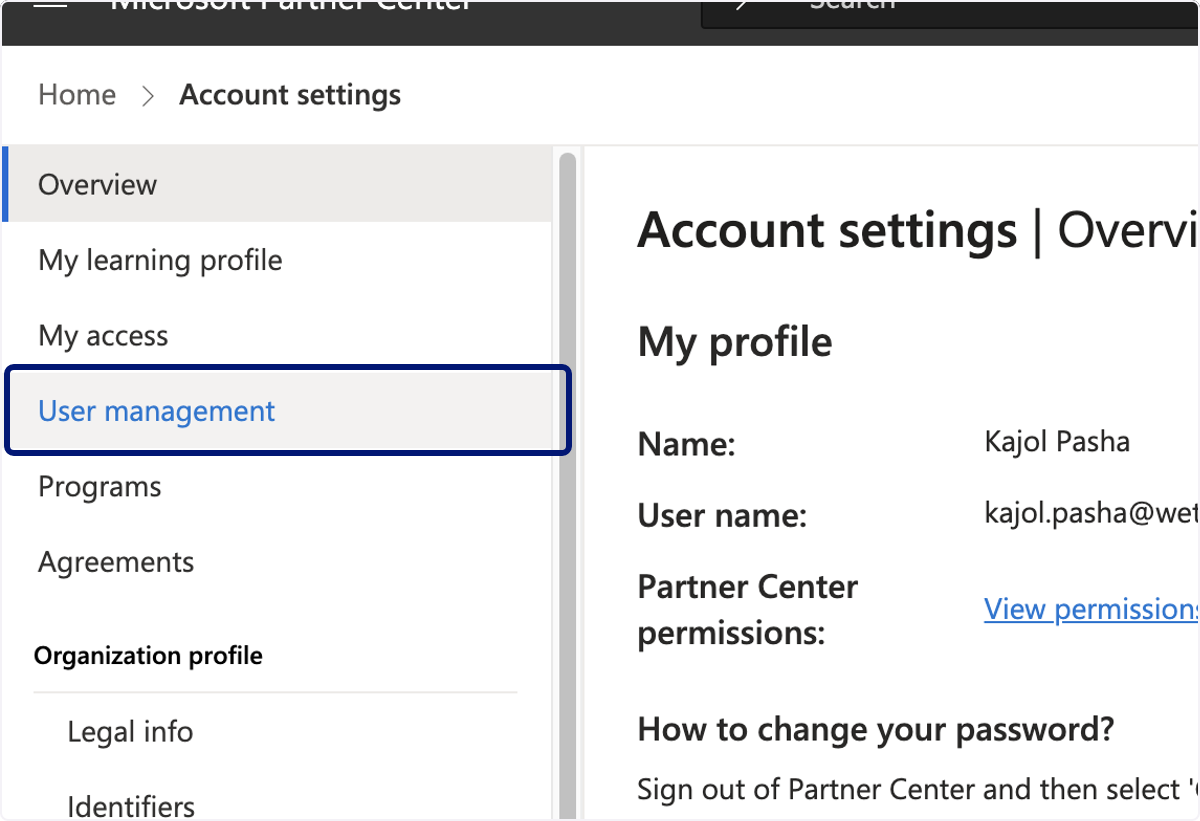Click the My profile heading
The width and height of the screenshot is (1200, 821).
[735, 342]
